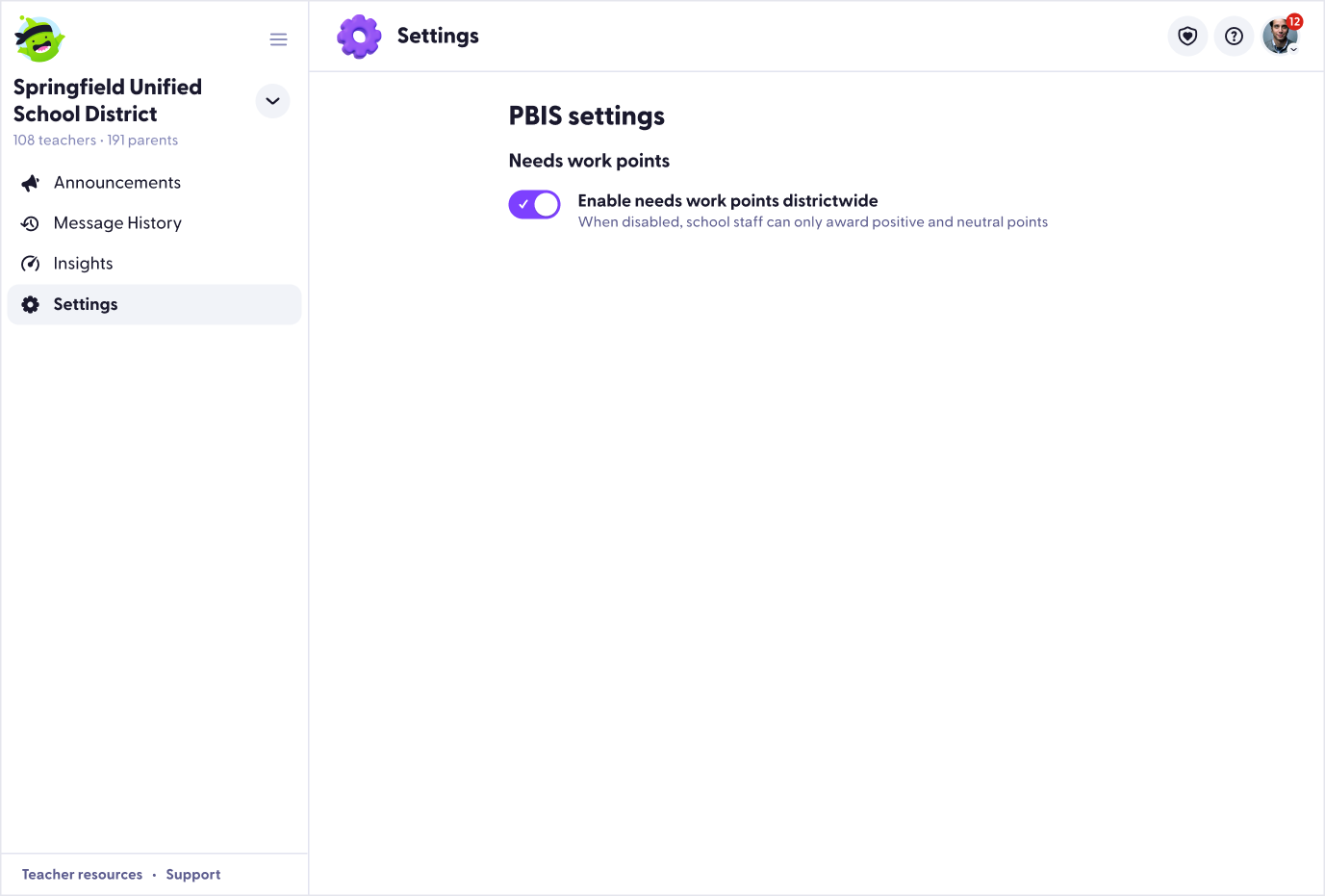
Task: Click the profile avatar photo
Action: (x=1280, y=36)
